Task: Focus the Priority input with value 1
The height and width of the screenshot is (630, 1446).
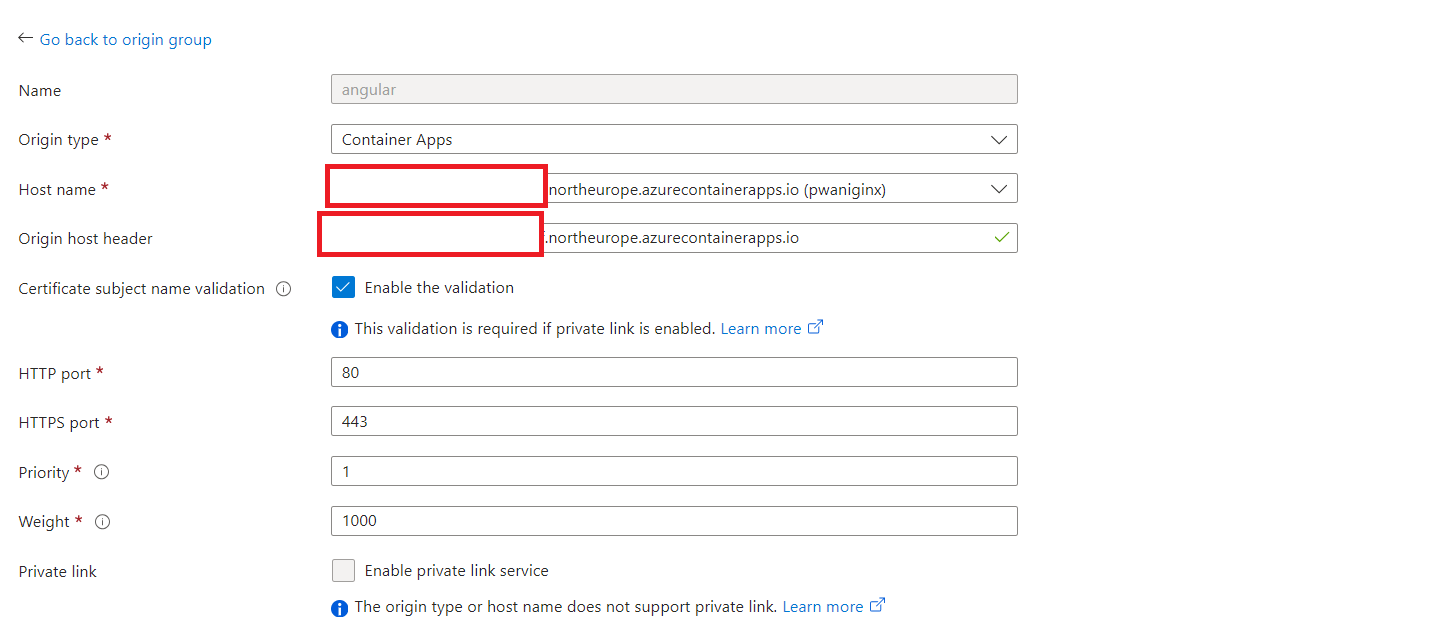Action: [674, 471]
